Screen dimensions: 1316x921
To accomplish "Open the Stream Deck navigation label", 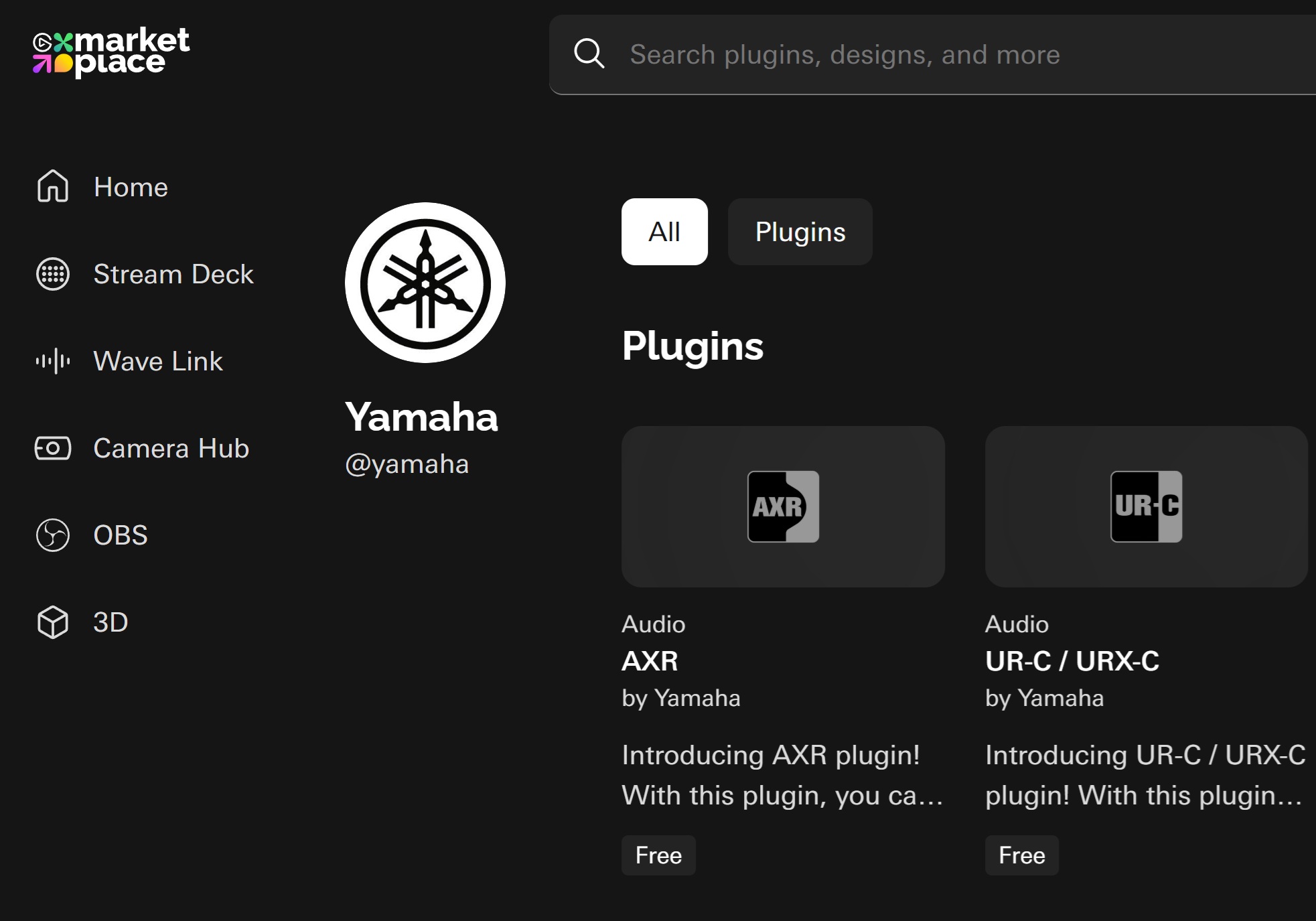I will (173, 274).
